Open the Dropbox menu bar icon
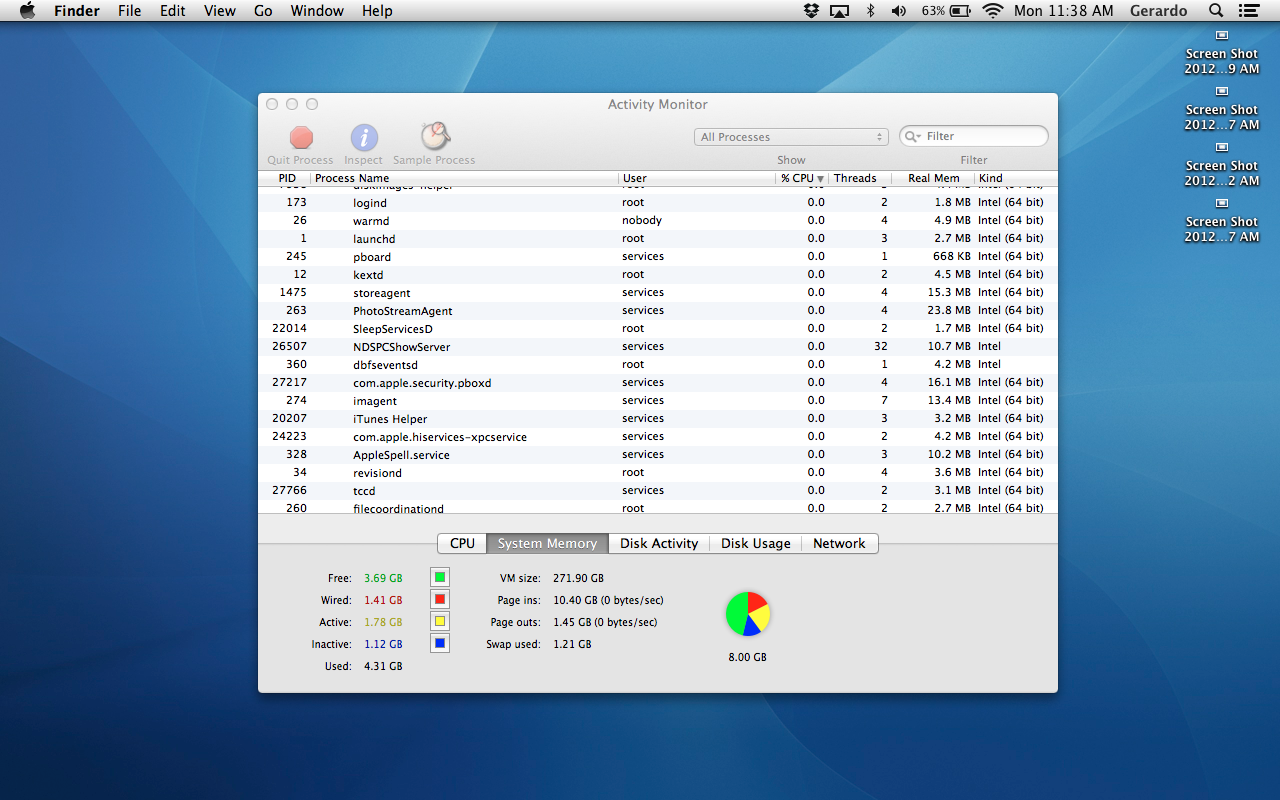 pyautogui.click(x=811, y=11)
